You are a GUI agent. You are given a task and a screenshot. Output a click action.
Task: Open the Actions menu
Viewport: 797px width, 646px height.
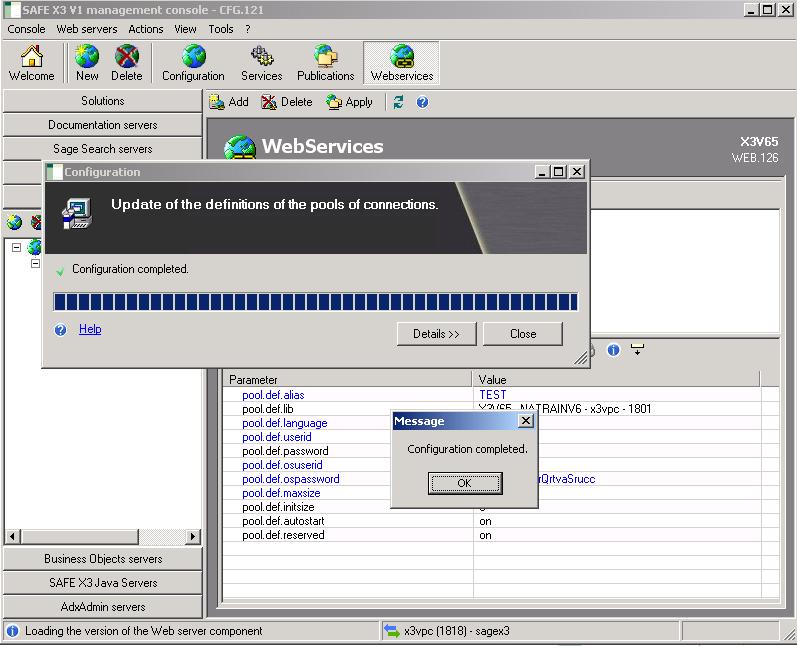[145, 29]
